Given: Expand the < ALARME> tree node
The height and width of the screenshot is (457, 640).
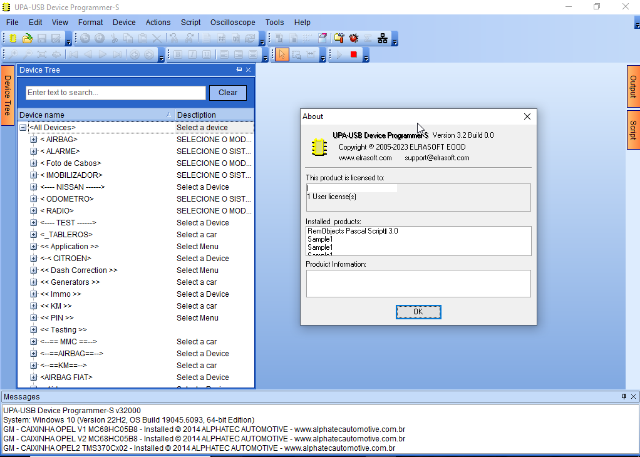Looking at the screenshot, I should 33,151.
